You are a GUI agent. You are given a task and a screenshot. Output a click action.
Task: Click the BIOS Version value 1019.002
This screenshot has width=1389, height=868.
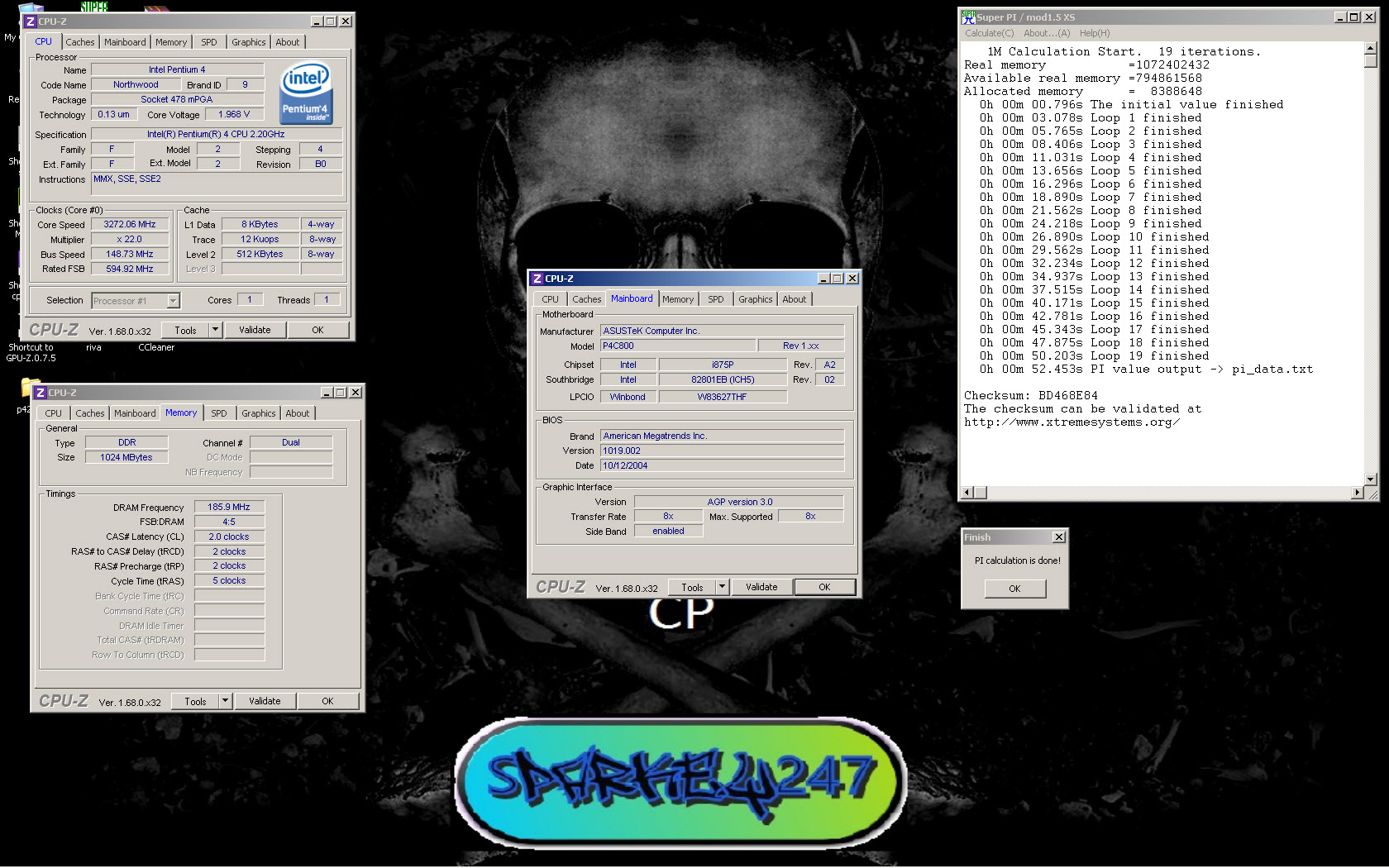point(722,451)
